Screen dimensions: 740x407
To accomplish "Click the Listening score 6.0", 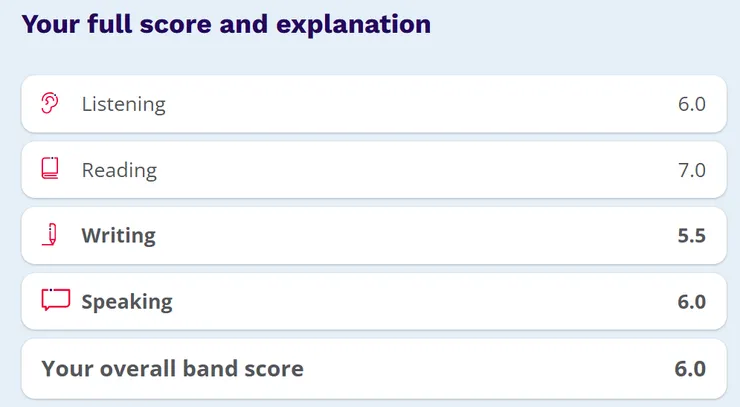I will point(691,104).
